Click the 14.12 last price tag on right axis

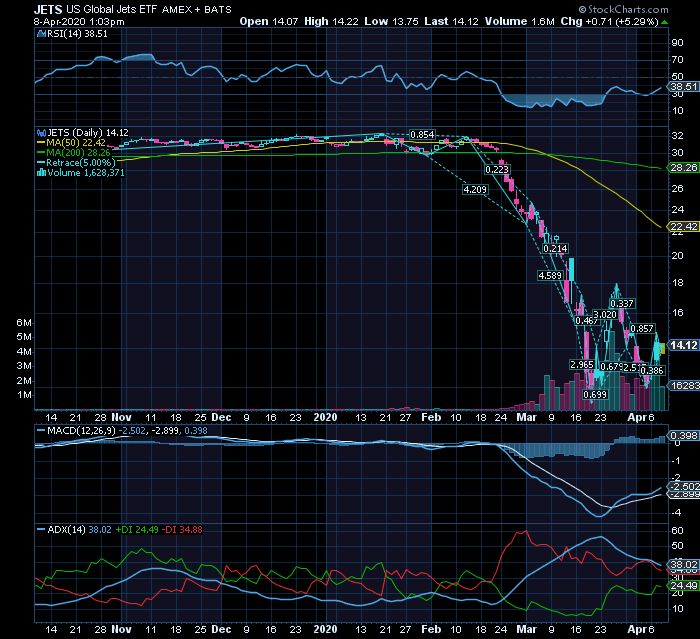[x=683, y=345]
